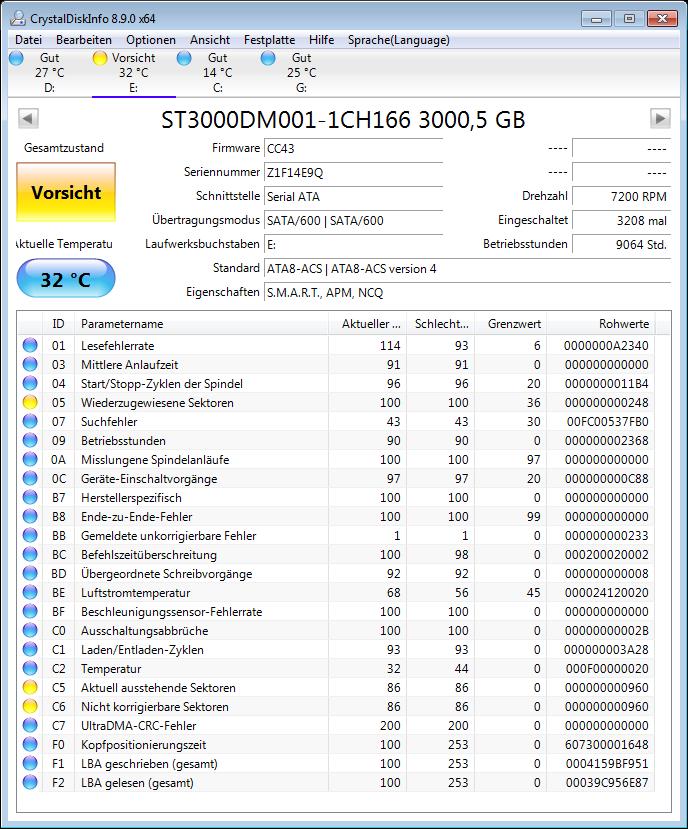Open the Sprache(Language) menu
Image resolution: width=688 pixels, height=829 pixels.
pyautogui.click(x=399, y=40)
